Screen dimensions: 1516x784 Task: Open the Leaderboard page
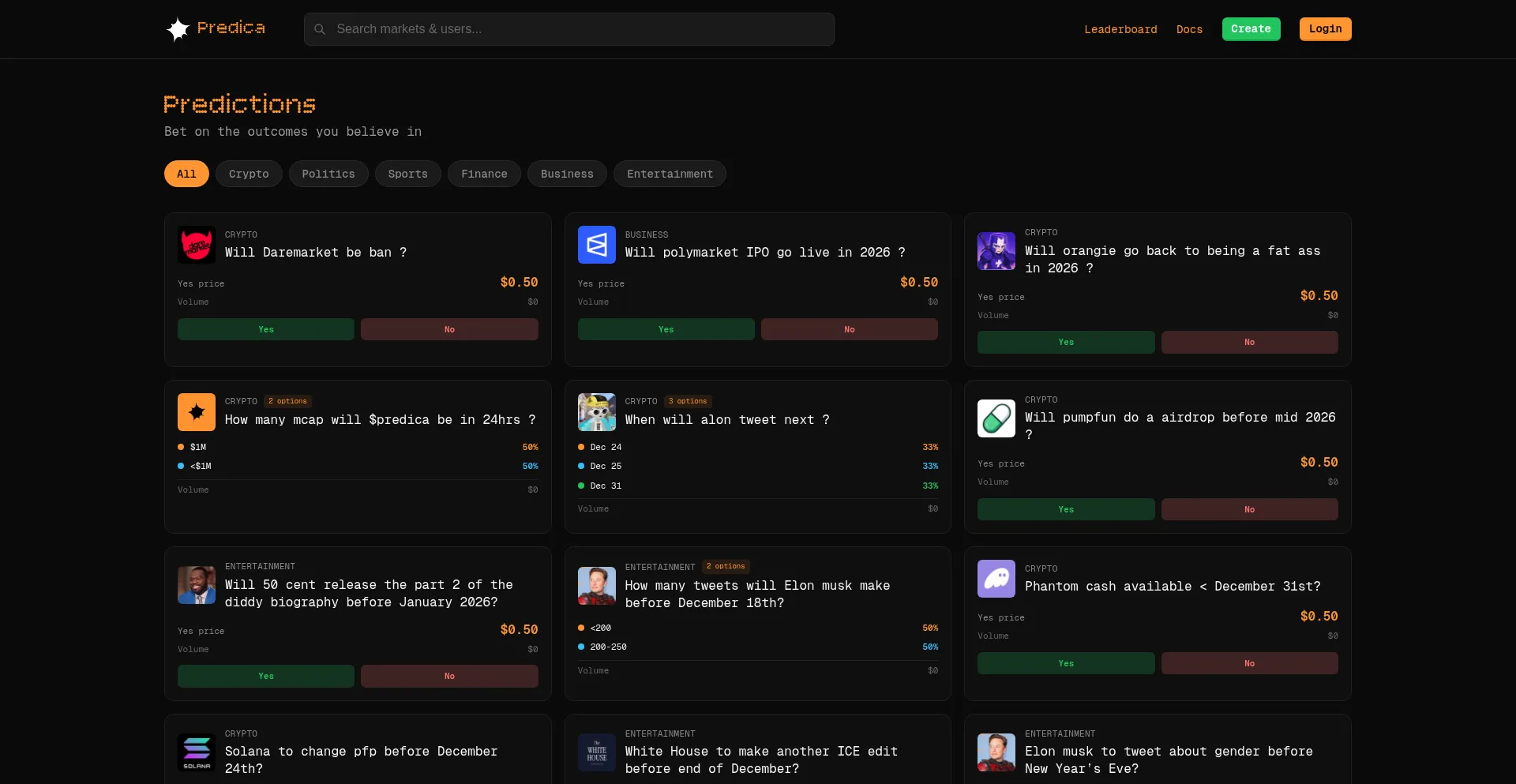[1120, 29]
